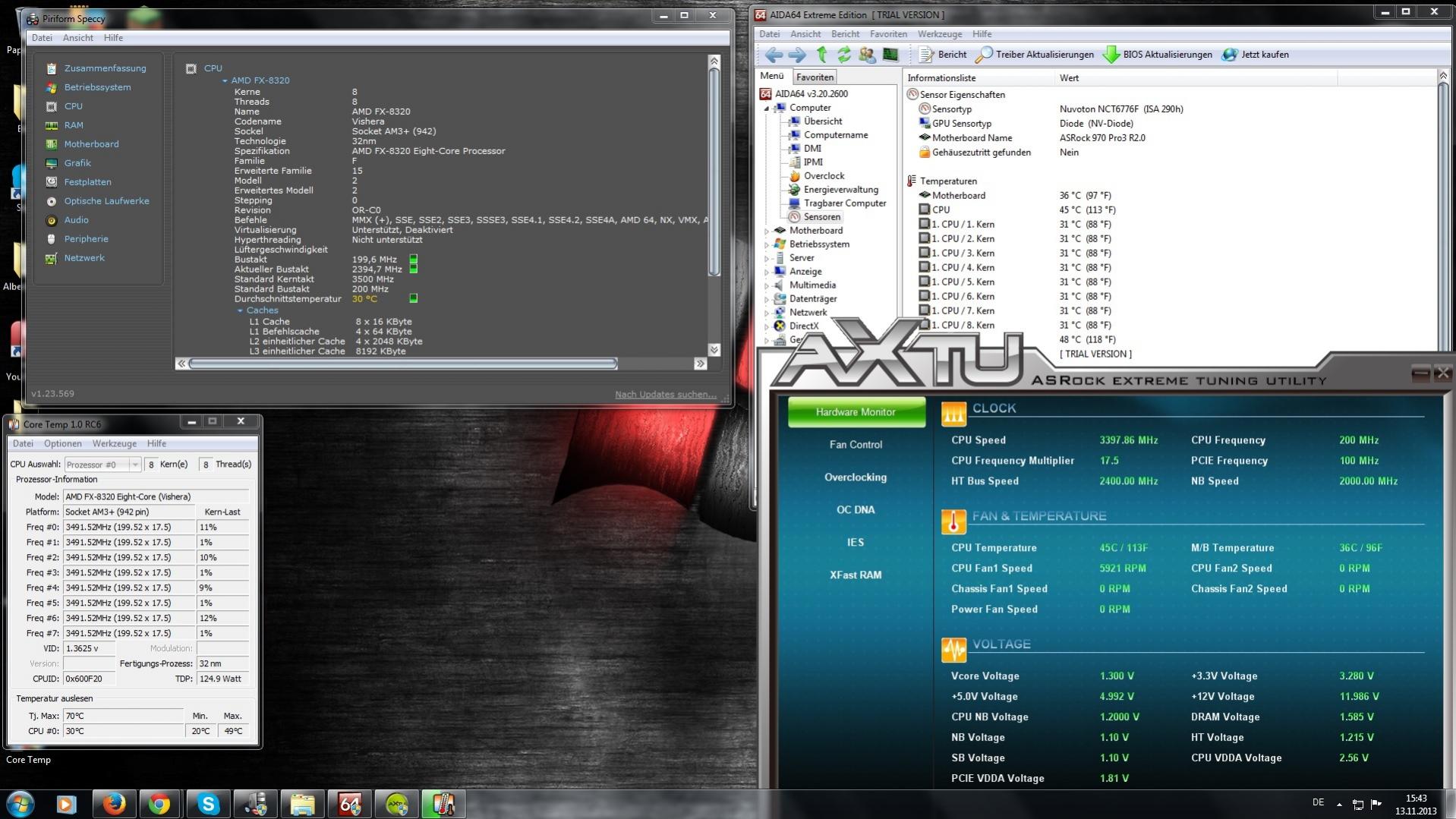Screen dimensions: 1456x819
Task: Collapse Caches node in Speccy
Action: tap(240, 310)
